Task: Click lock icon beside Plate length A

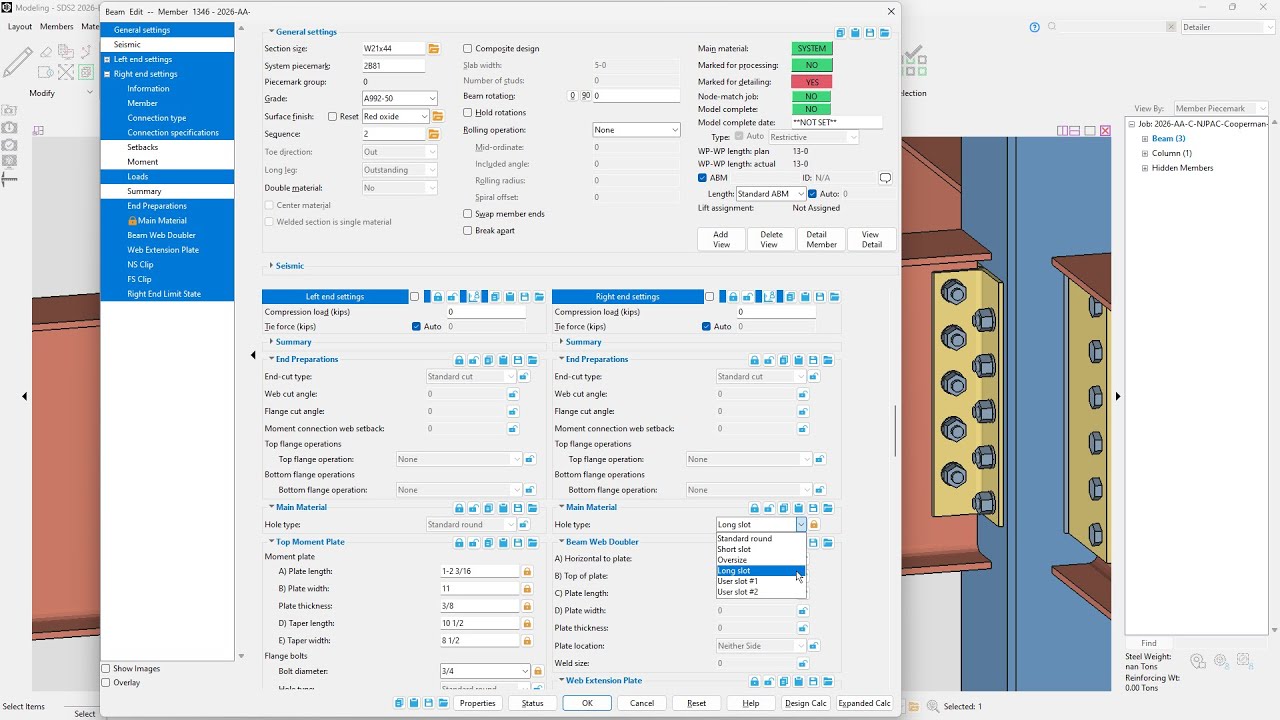Action: [527, 571]
